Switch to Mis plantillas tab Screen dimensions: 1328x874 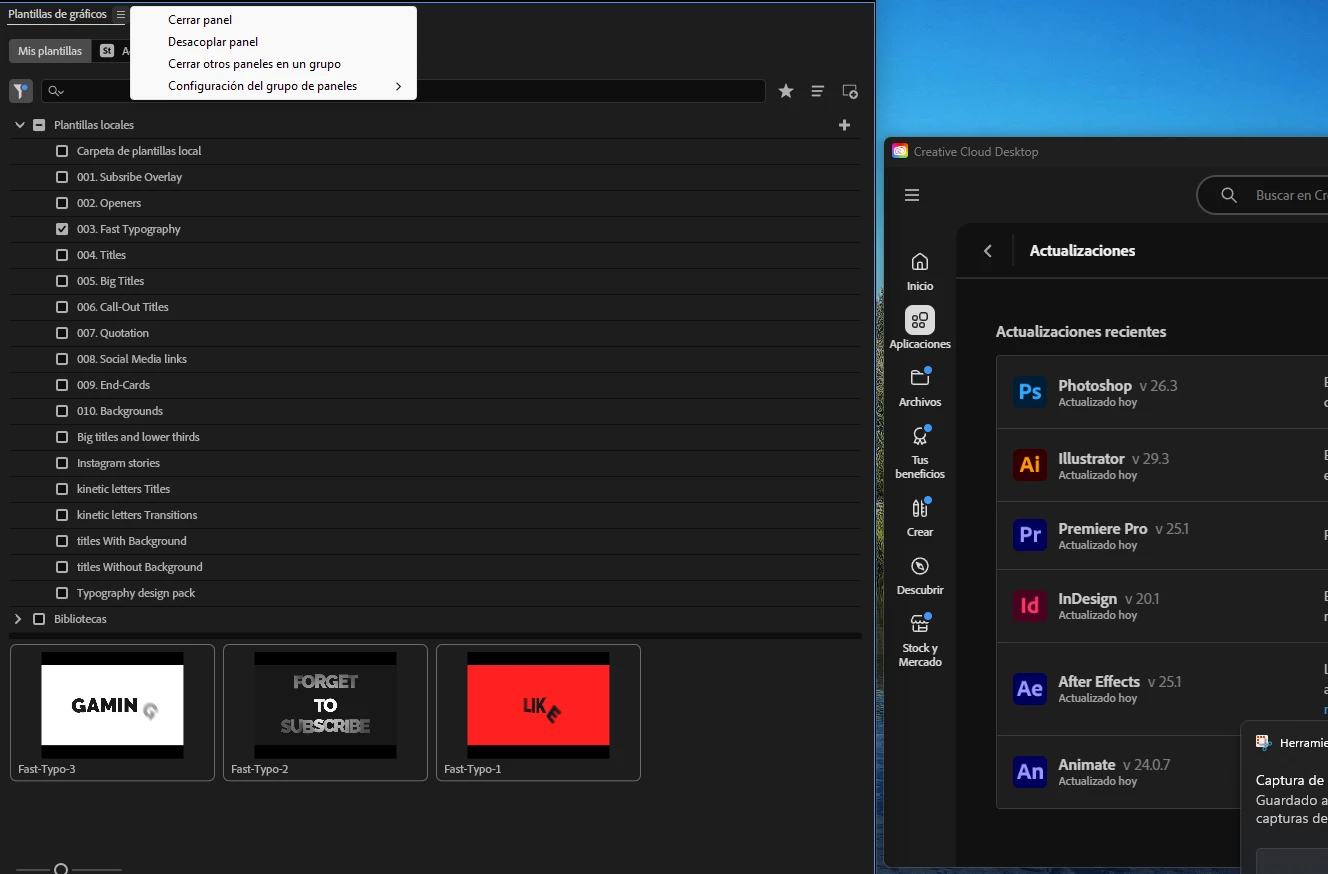(x=50, y=51)
